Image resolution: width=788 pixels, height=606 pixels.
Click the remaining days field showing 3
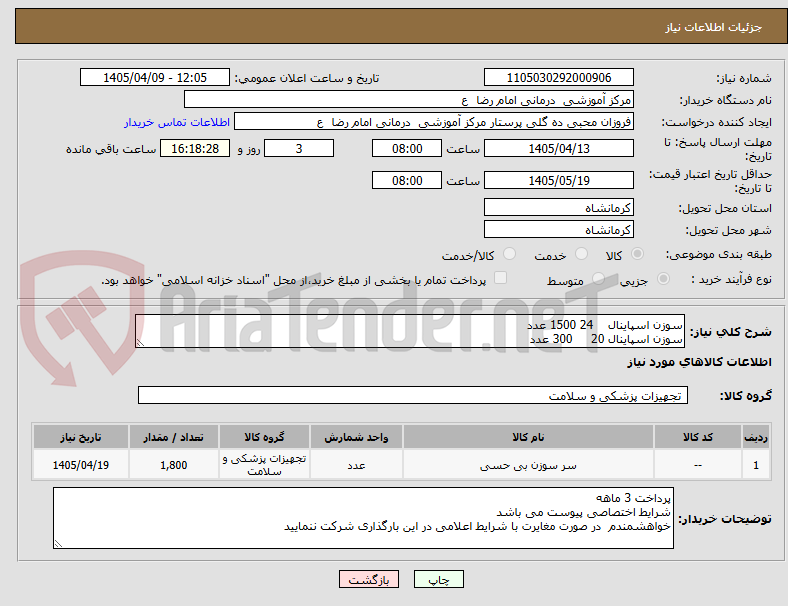(299, 148)
